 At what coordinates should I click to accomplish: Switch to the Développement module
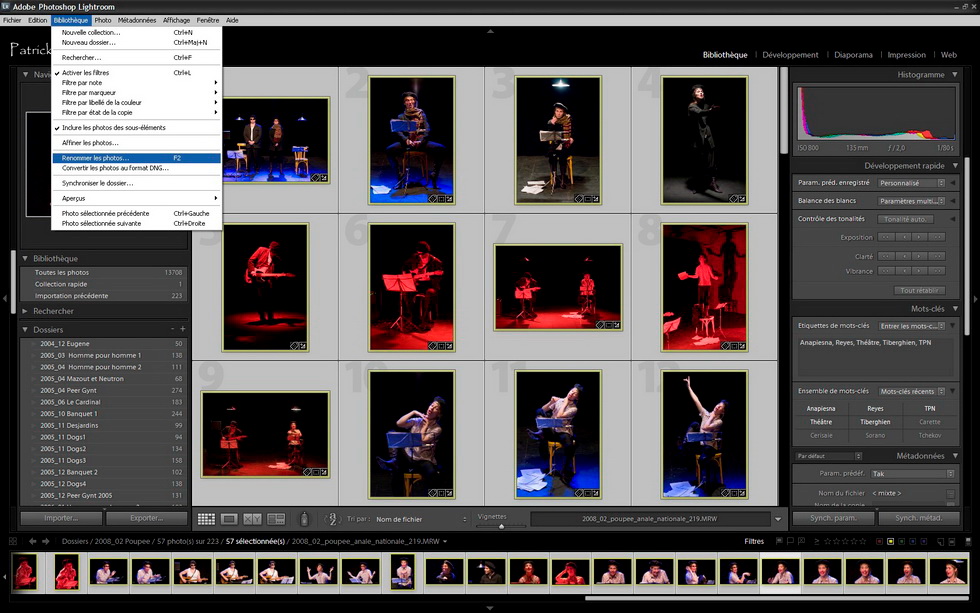[x=790, y=55]
